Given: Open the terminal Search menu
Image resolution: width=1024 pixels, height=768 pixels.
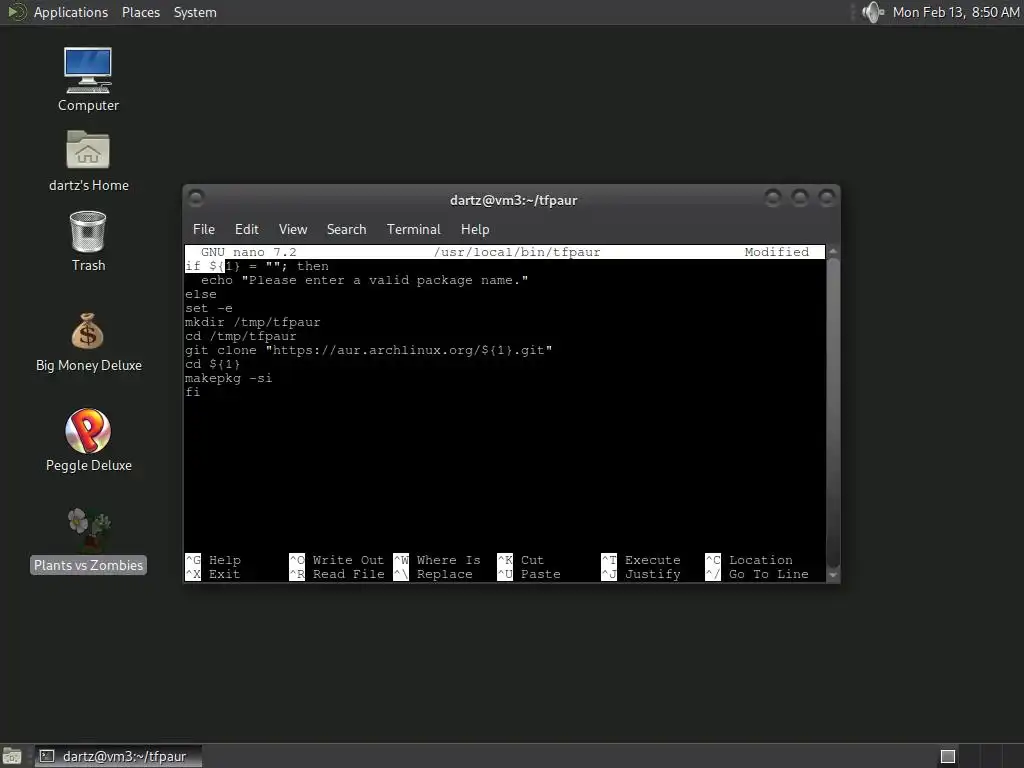Looking at the screenshot, I should (x=346, y=229).
